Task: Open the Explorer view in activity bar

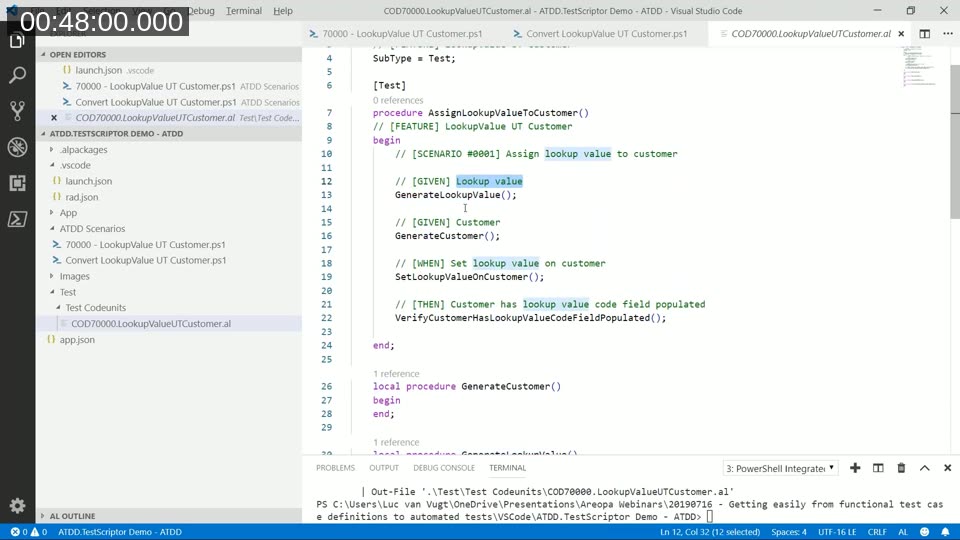Action: pos(17,41)
